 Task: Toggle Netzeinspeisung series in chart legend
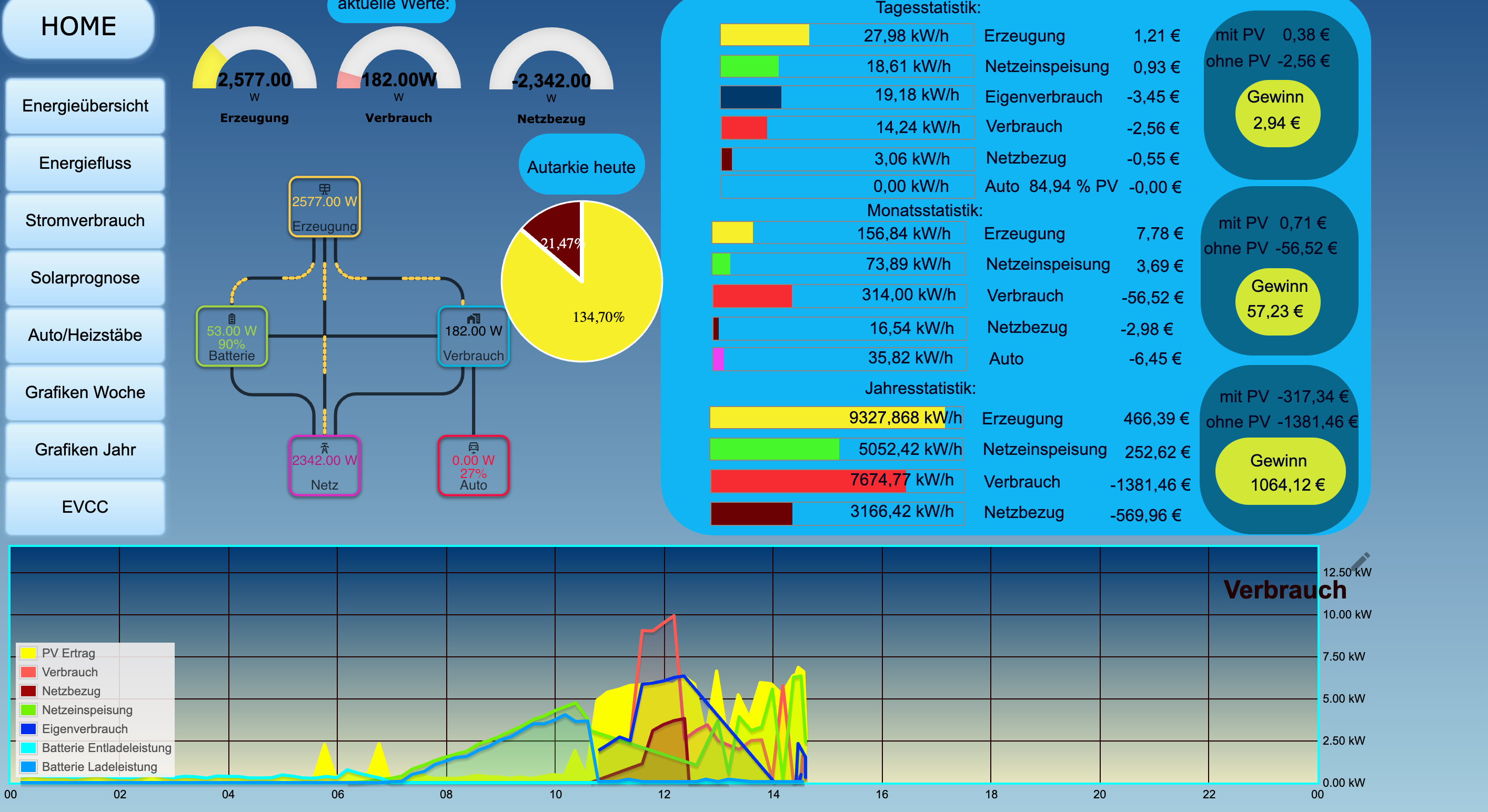(87, 710)
